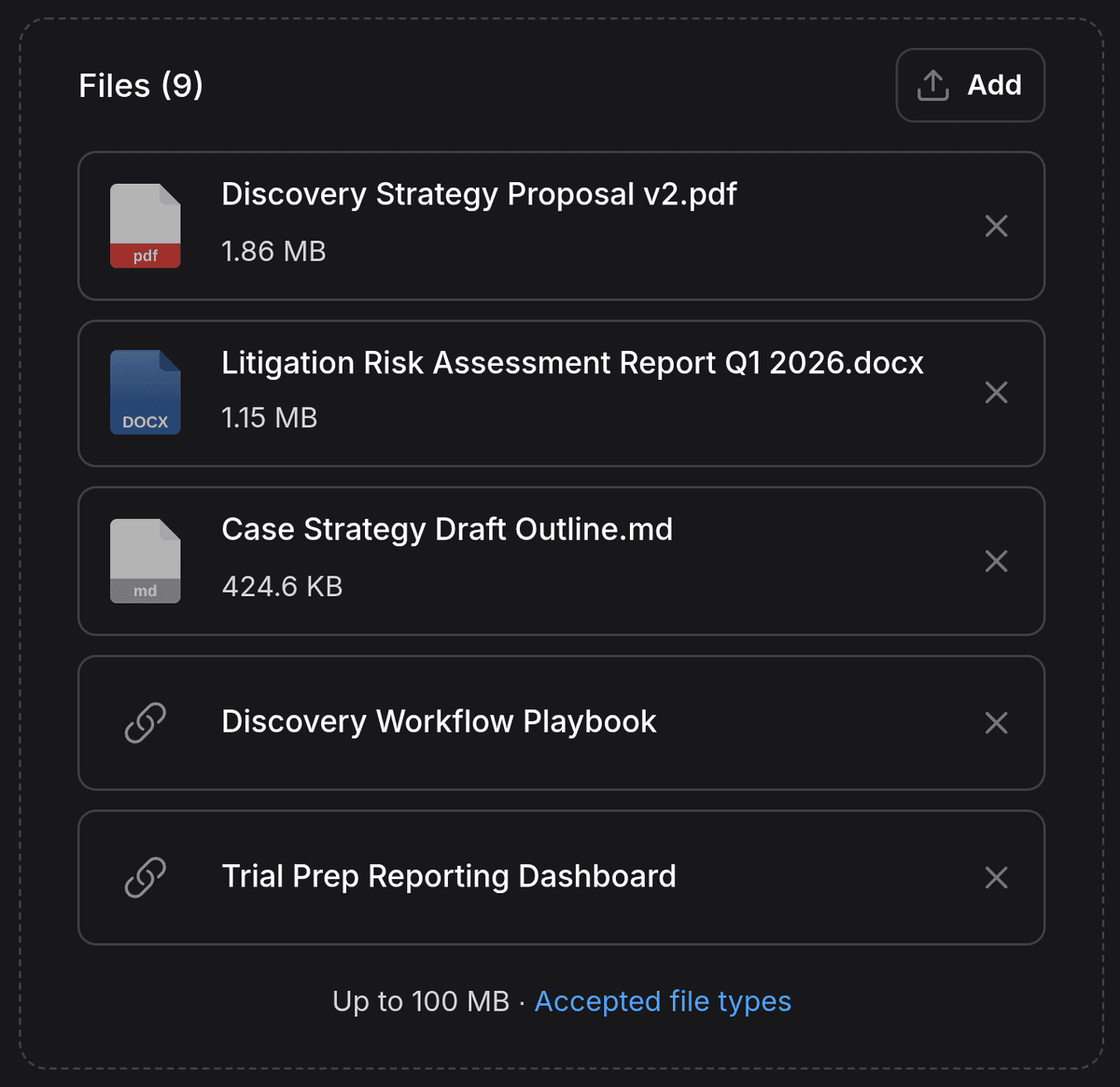This screenshot has width=1120, height=1087.
Task: Click the Up to 100 MB limit text
Action: 421,1001
